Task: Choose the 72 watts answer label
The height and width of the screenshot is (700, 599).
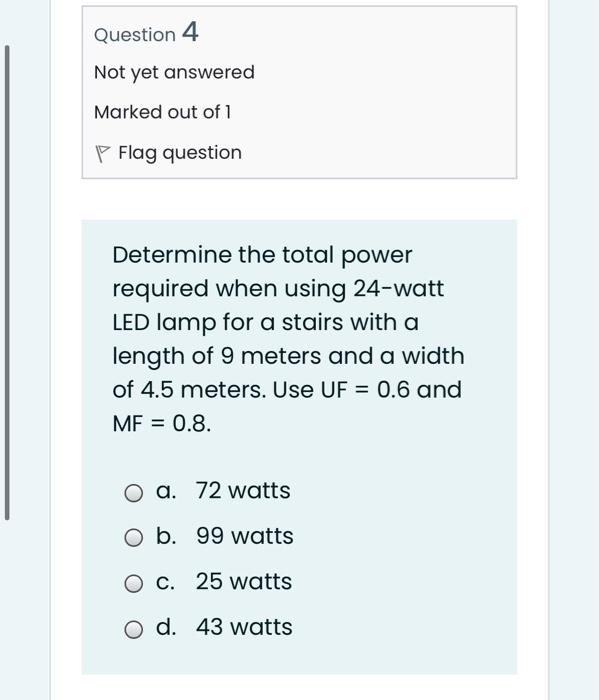Action: (243, 490)
